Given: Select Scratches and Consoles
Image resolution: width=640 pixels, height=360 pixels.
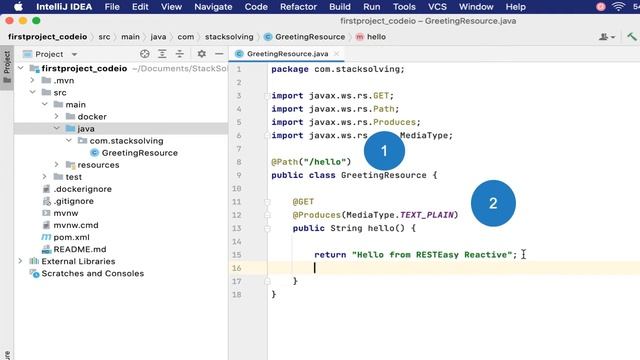Looking at the screenshot, I should pyautogui.click(x=92, y=273).
